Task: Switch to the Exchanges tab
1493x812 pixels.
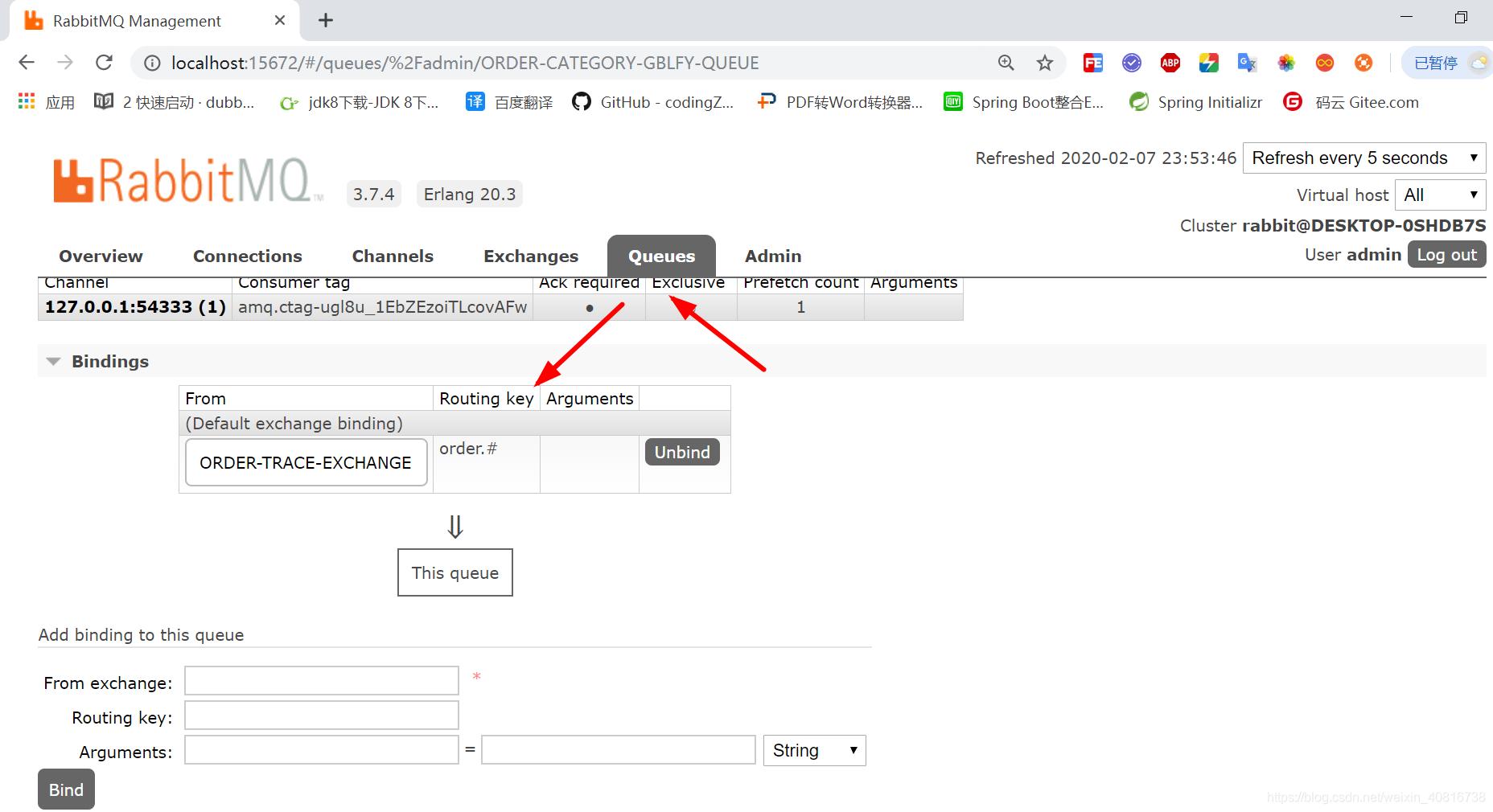Action: (x=531, y=256)
